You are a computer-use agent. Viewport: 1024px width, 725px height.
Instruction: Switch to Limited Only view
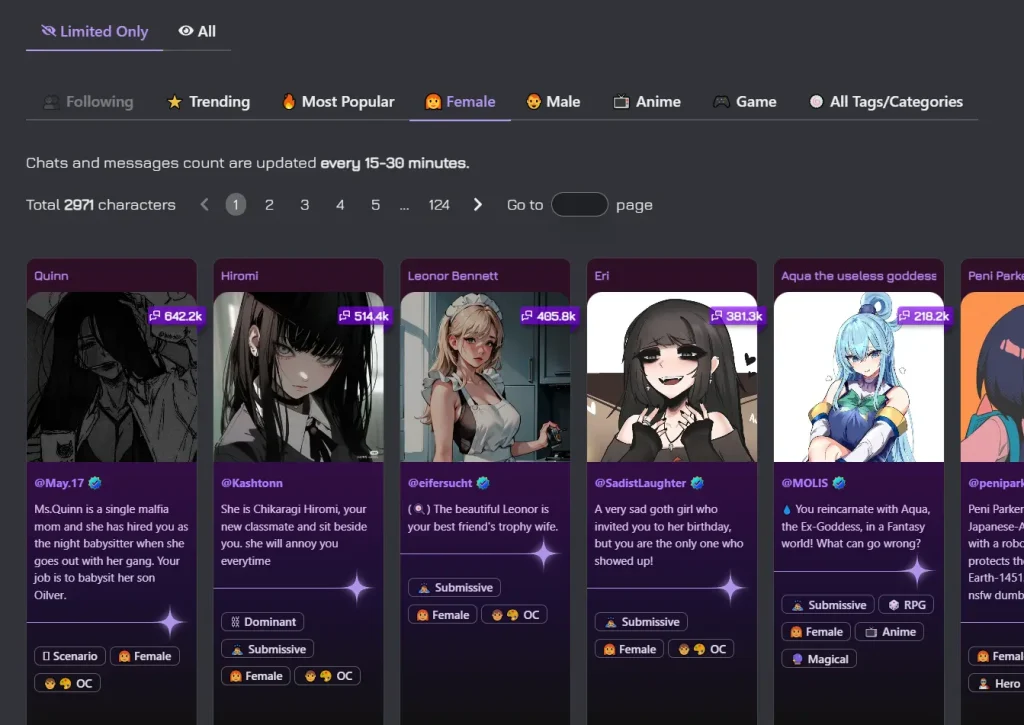(x=94, y=31)
